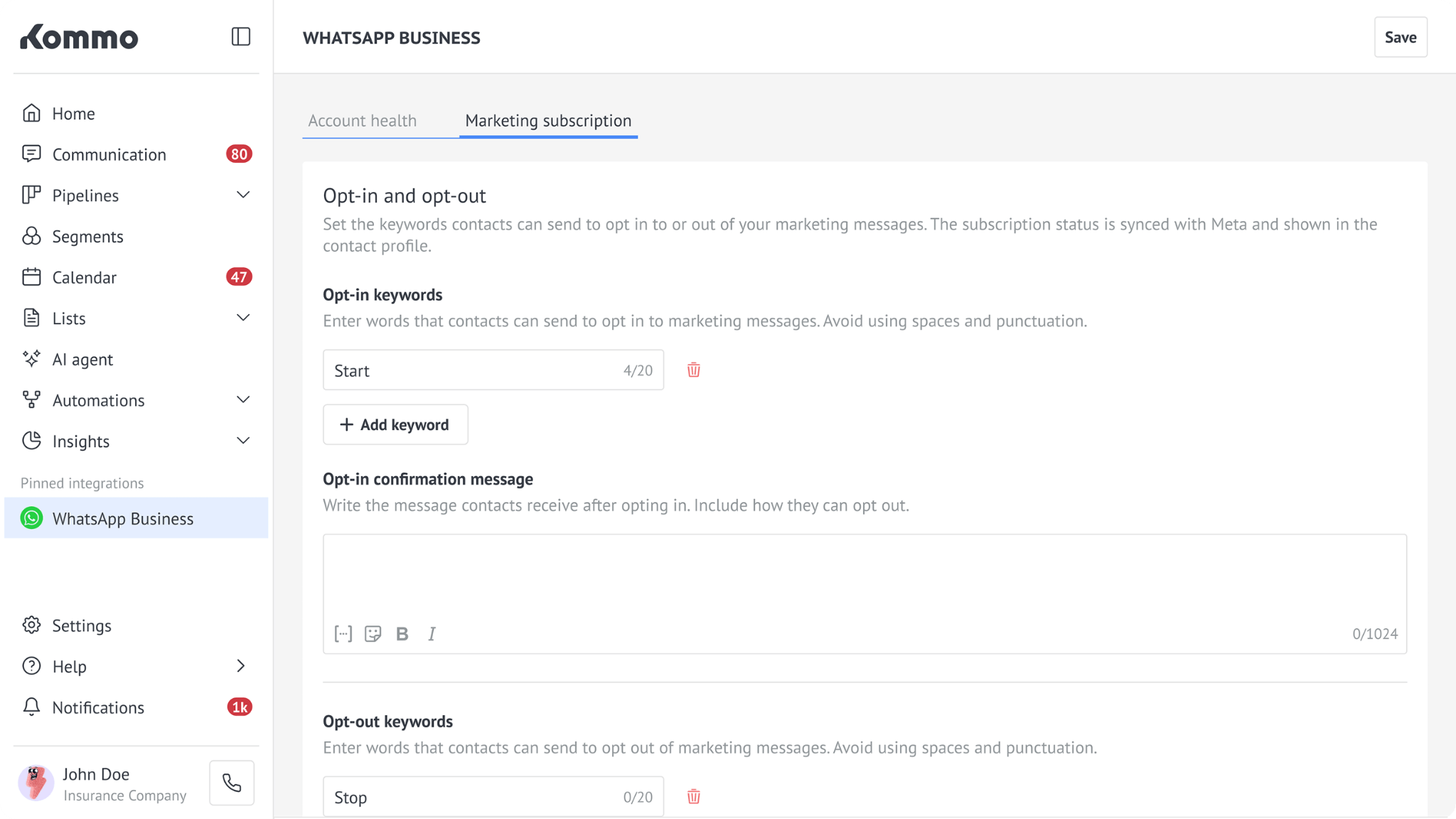Expand the Automations chevron
This screenshot has height=819, width=1456.
243,400
